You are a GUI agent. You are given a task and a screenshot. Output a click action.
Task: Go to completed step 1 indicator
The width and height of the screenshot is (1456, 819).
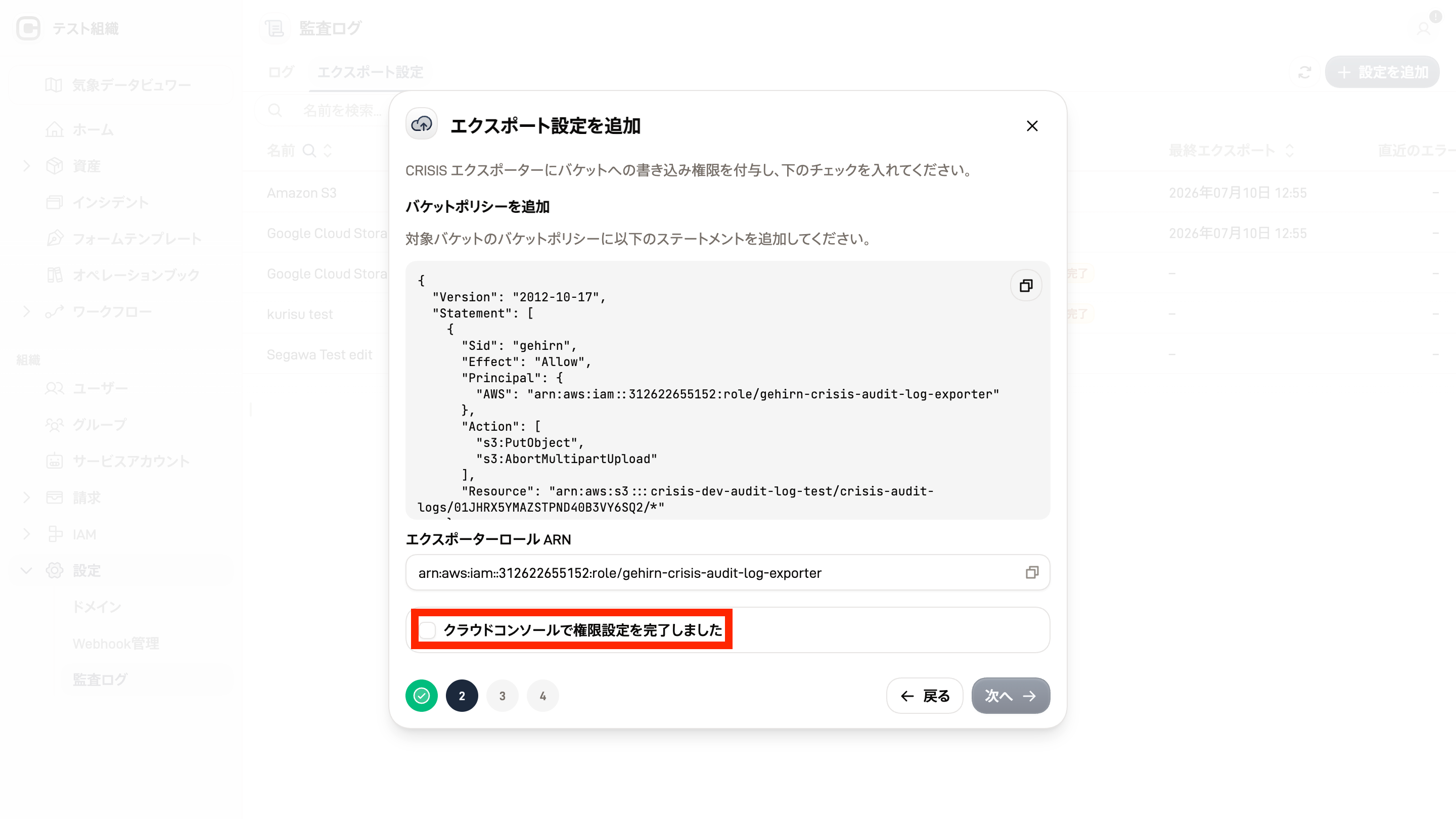coord(422,696)
